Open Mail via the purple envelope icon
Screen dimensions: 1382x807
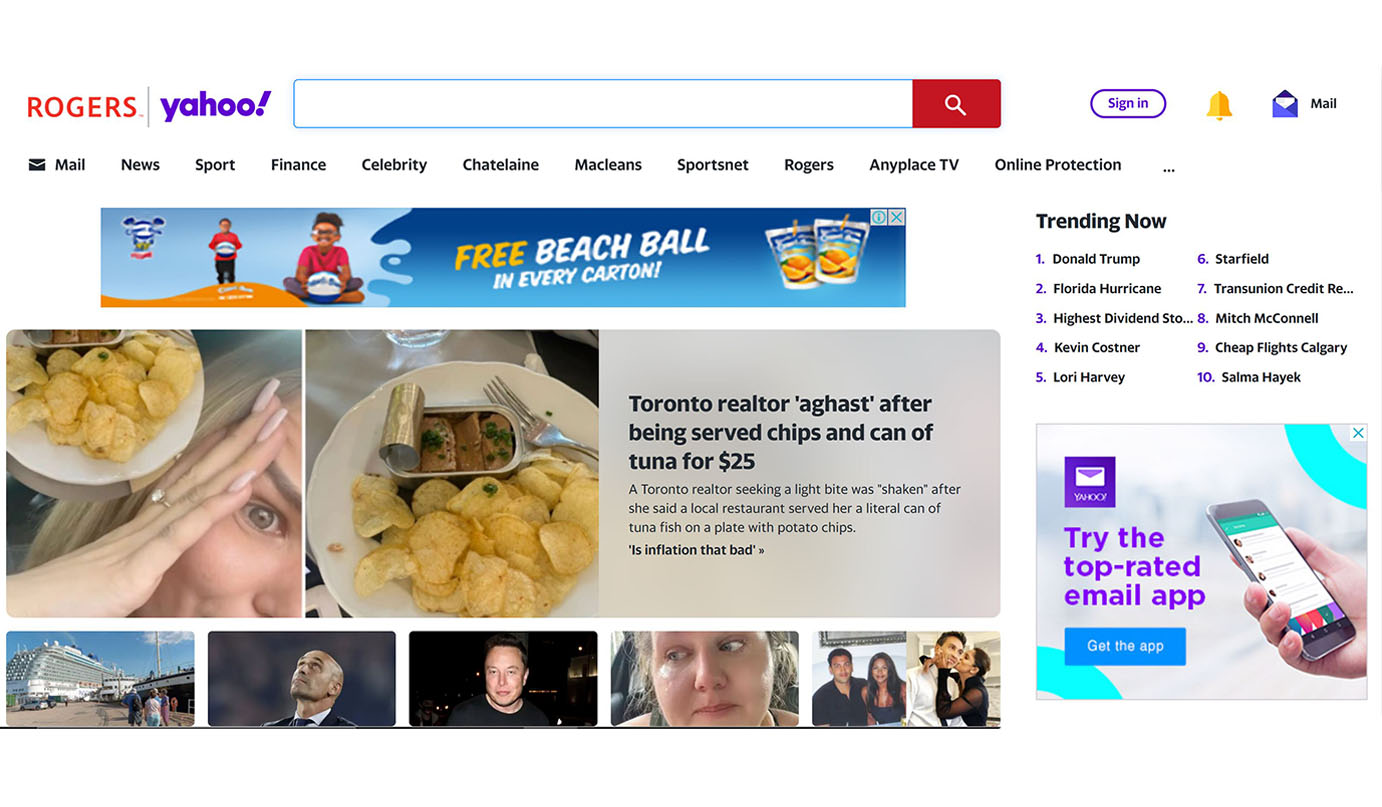tap(1284, 104)
